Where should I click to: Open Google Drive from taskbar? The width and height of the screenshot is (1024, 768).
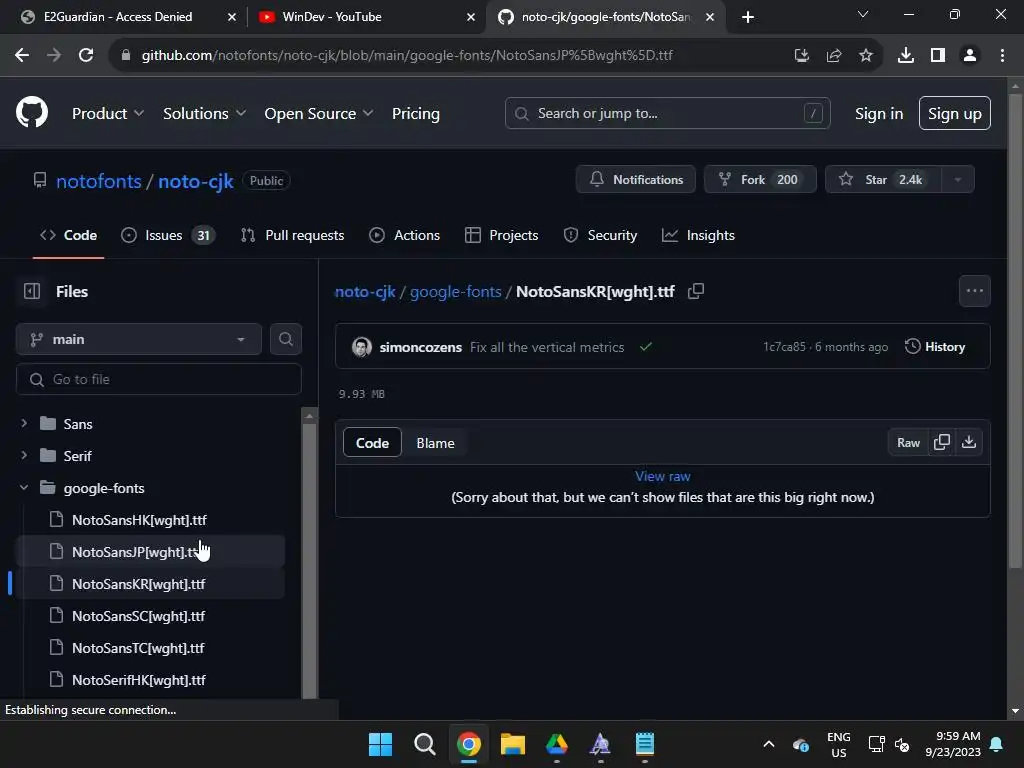click(556, 744)
